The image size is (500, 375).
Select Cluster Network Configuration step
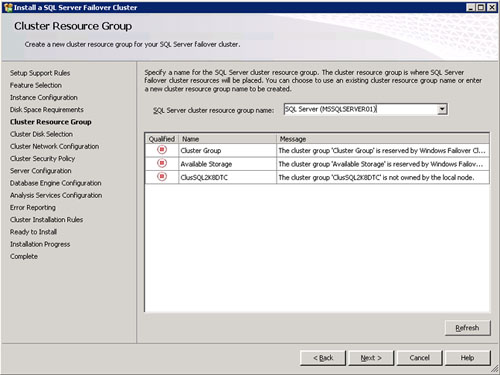54,146
